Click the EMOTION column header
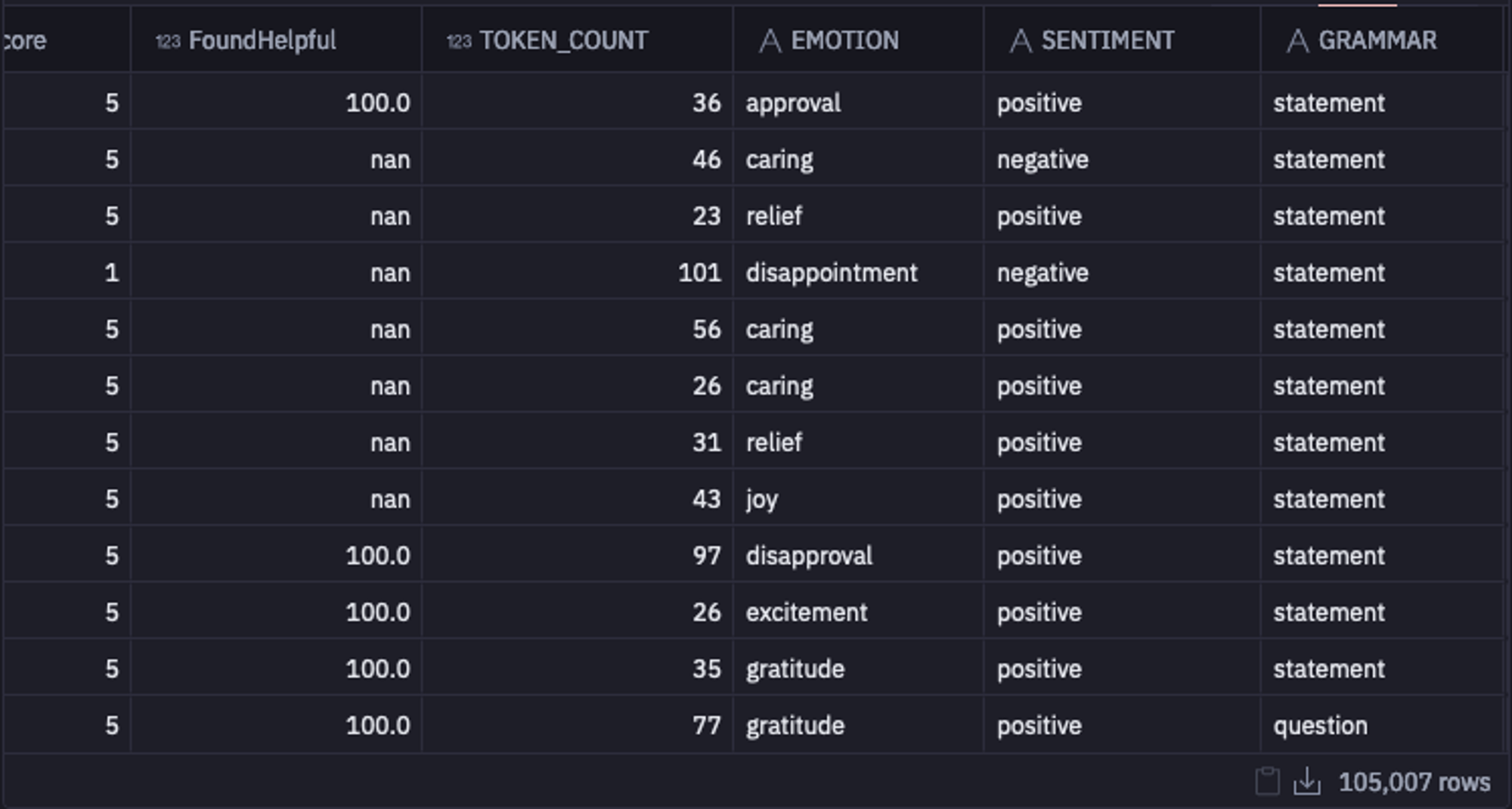 pyautogui.click(x=844, y=41)
